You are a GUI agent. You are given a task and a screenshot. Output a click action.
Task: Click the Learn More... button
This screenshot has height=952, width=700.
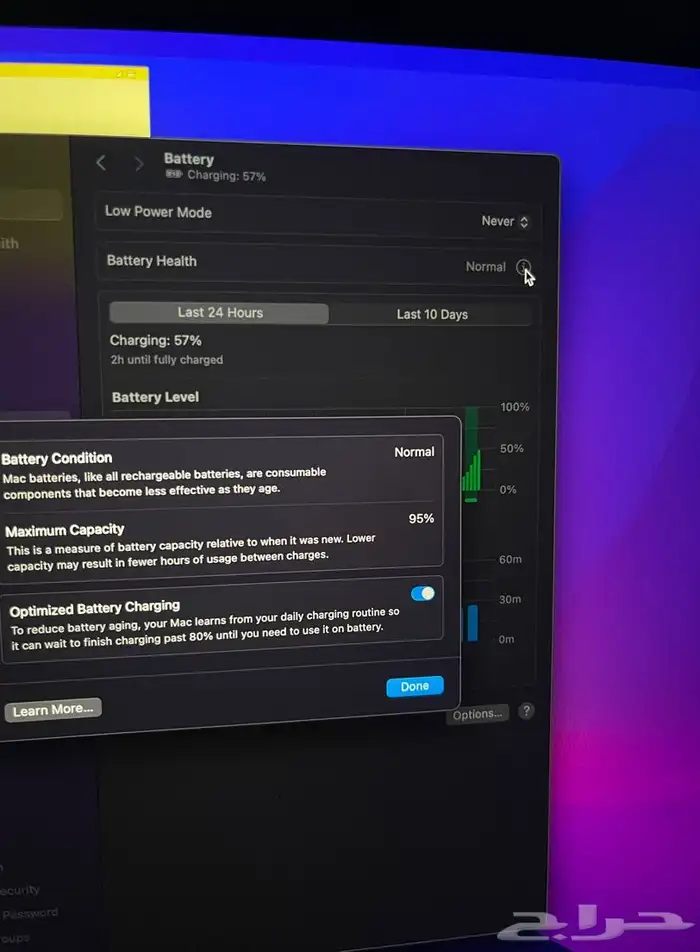[x=53, y=710]
